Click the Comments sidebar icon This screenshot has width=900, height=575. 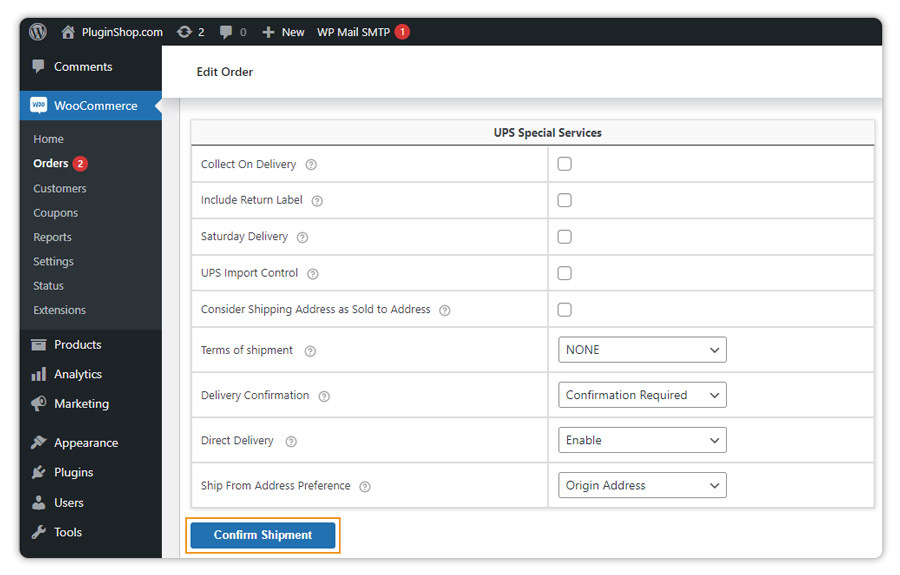[x=38, y=67]
